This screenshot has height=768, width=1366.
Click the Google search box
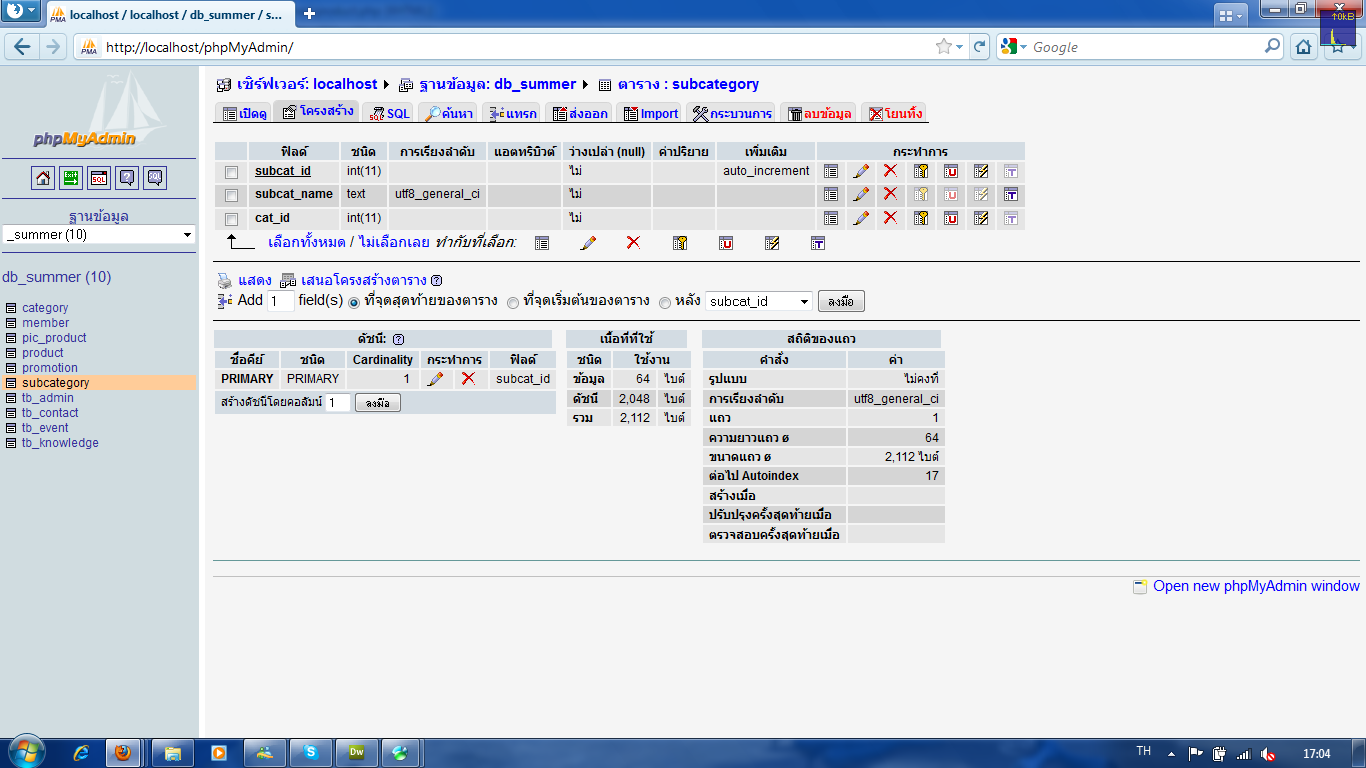pyautogui.click(x=1146, y=47)
